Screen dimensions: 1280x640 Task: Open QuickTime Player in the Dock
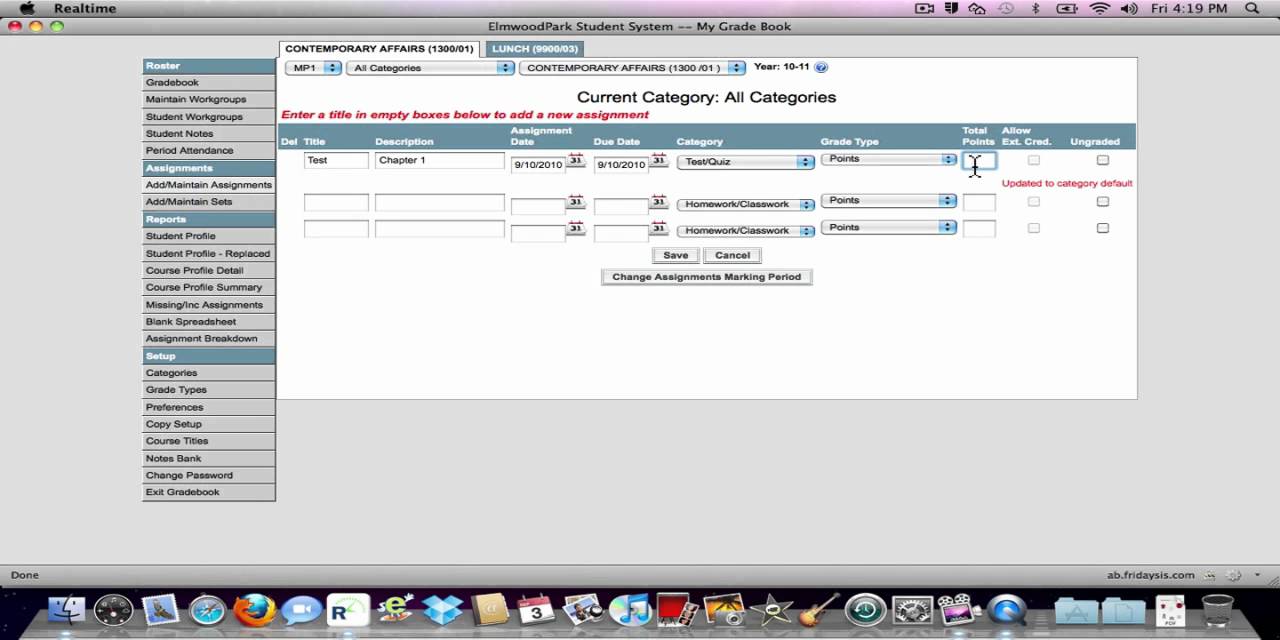click(1007, 609)
